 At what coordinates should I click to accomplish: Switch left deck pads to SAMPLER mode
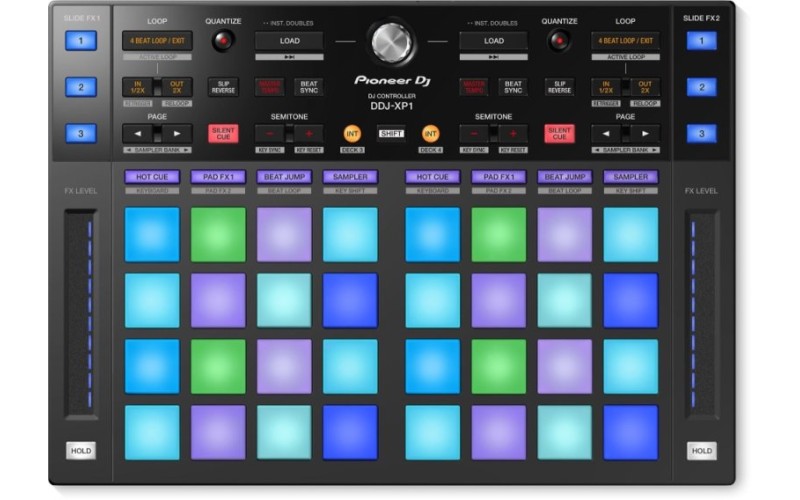click(350, 177)
